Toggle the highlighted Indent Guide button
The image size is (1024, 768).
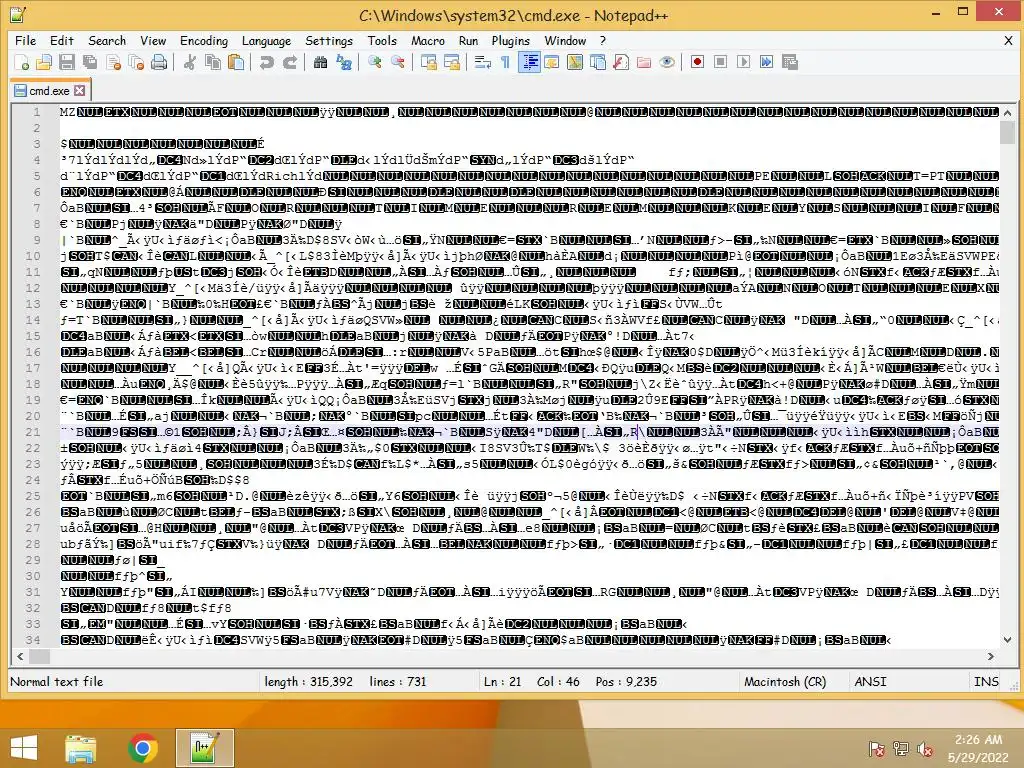pos(529,62)
